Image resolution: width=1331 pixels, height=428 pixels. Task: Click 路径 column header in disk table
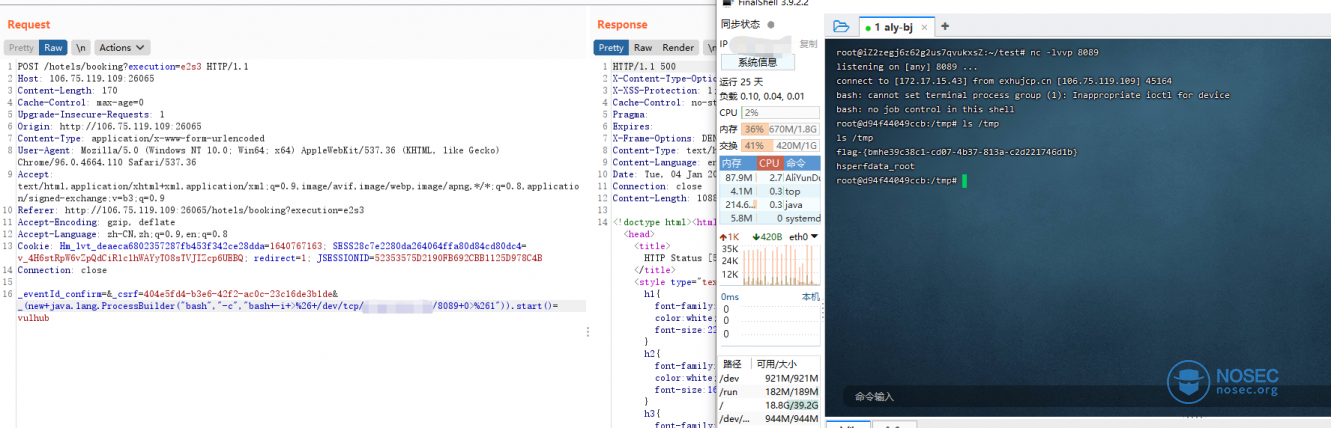click(734, 364)
